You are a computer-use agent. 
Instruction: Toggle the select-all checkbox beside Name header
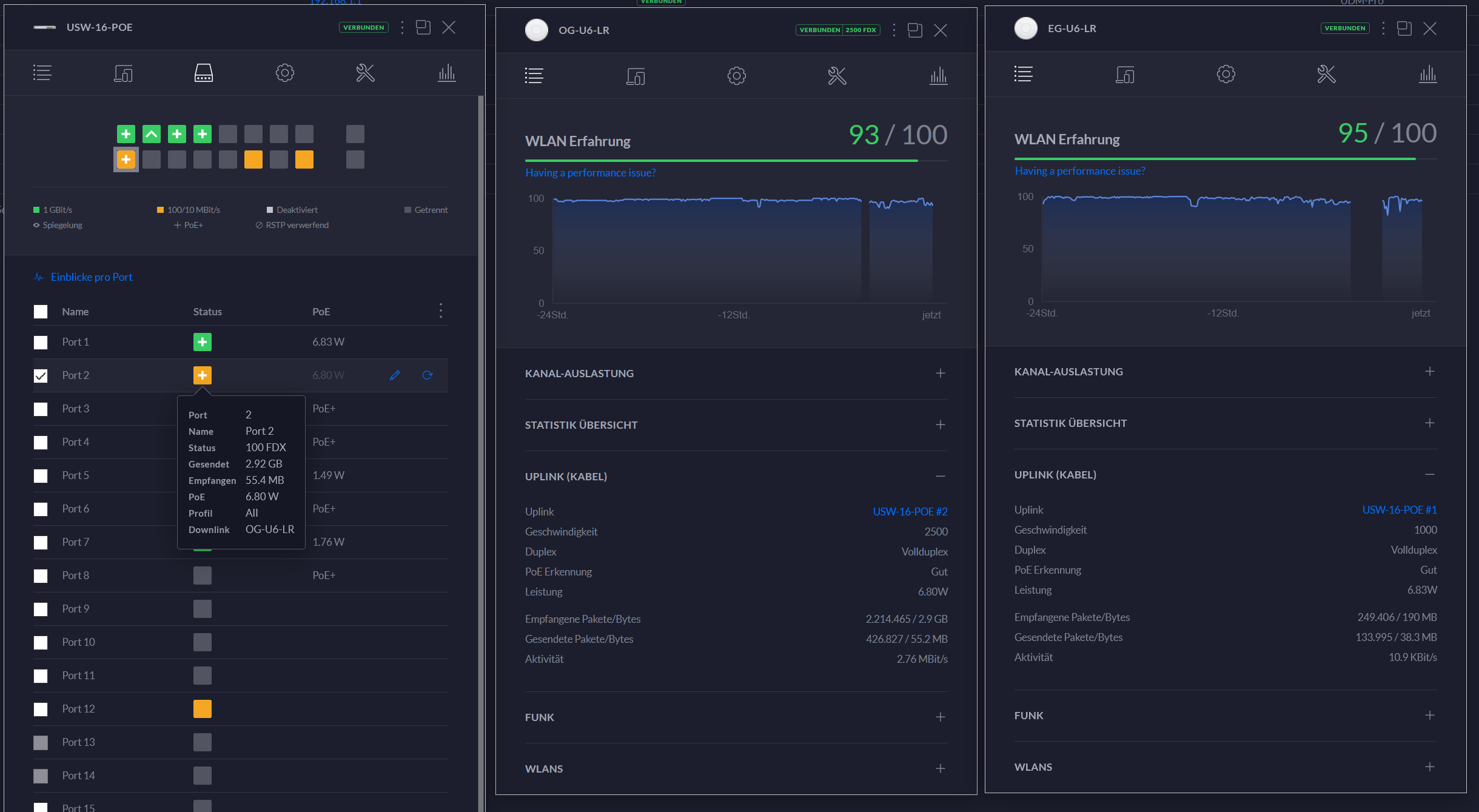tap(41, 312)
